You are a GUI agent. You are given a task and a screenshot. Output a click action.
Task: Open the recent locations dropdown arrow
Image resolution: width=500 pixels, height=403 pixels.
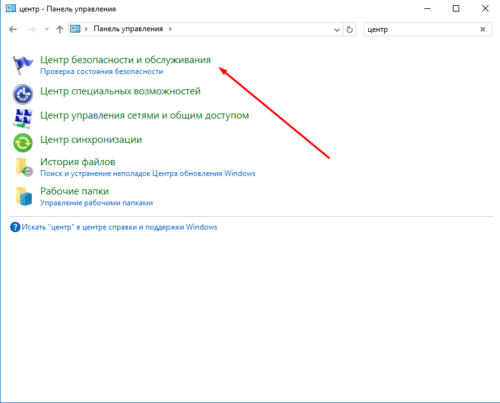(x=47, y=29)
